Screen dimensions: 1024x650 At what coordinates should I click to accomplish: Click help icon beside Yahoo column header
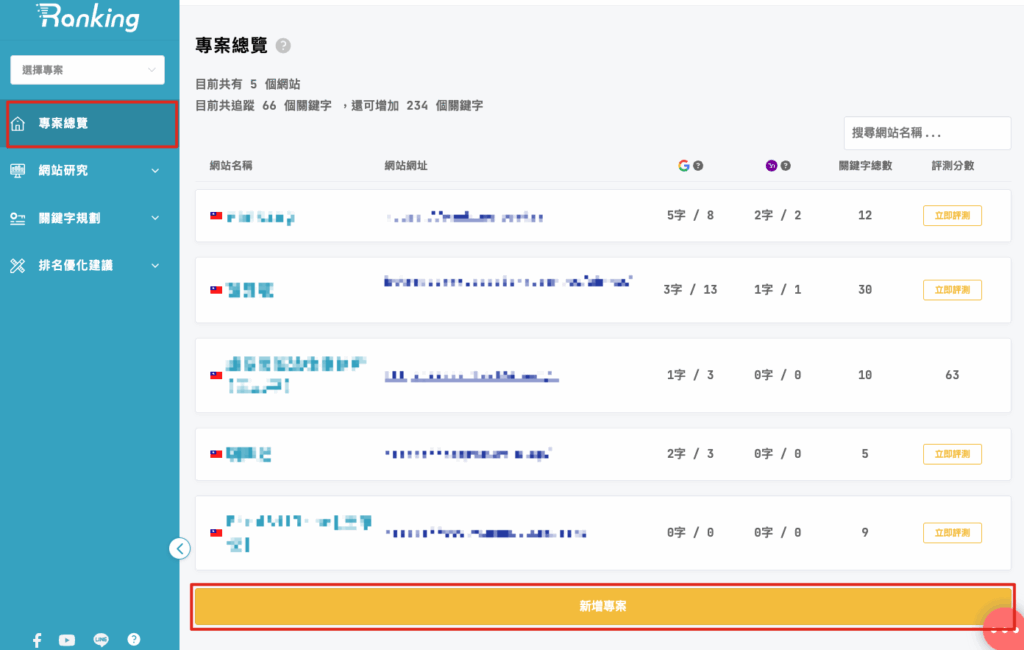pos(785,166)
